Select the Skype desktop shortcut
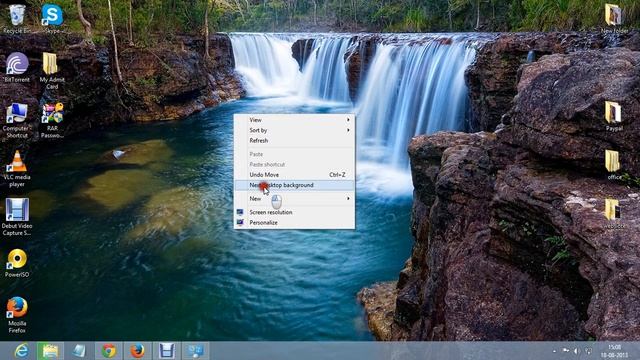Screen dimensions: 640x360 (x=52, y=19)
